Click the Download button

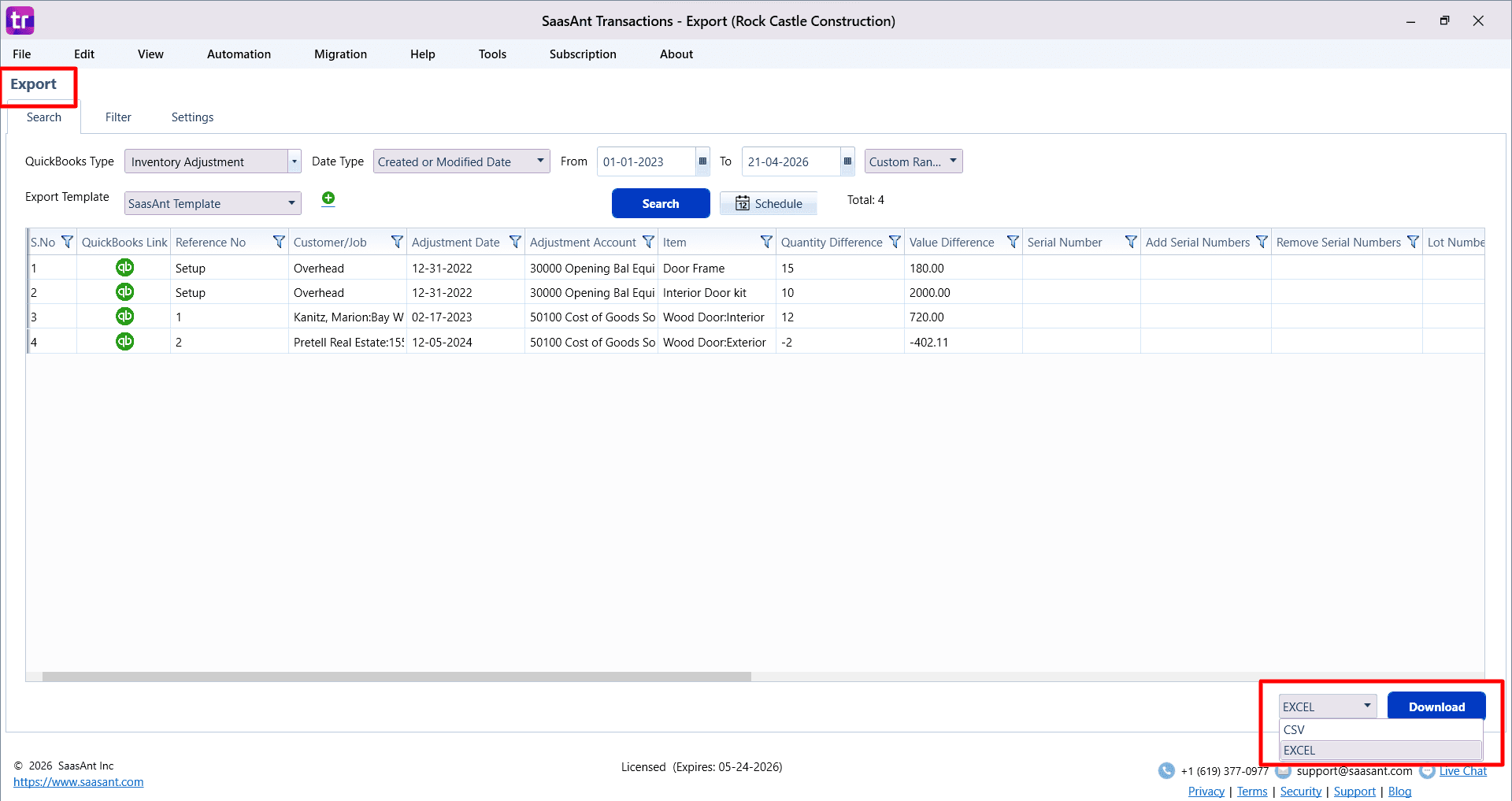1436,706
